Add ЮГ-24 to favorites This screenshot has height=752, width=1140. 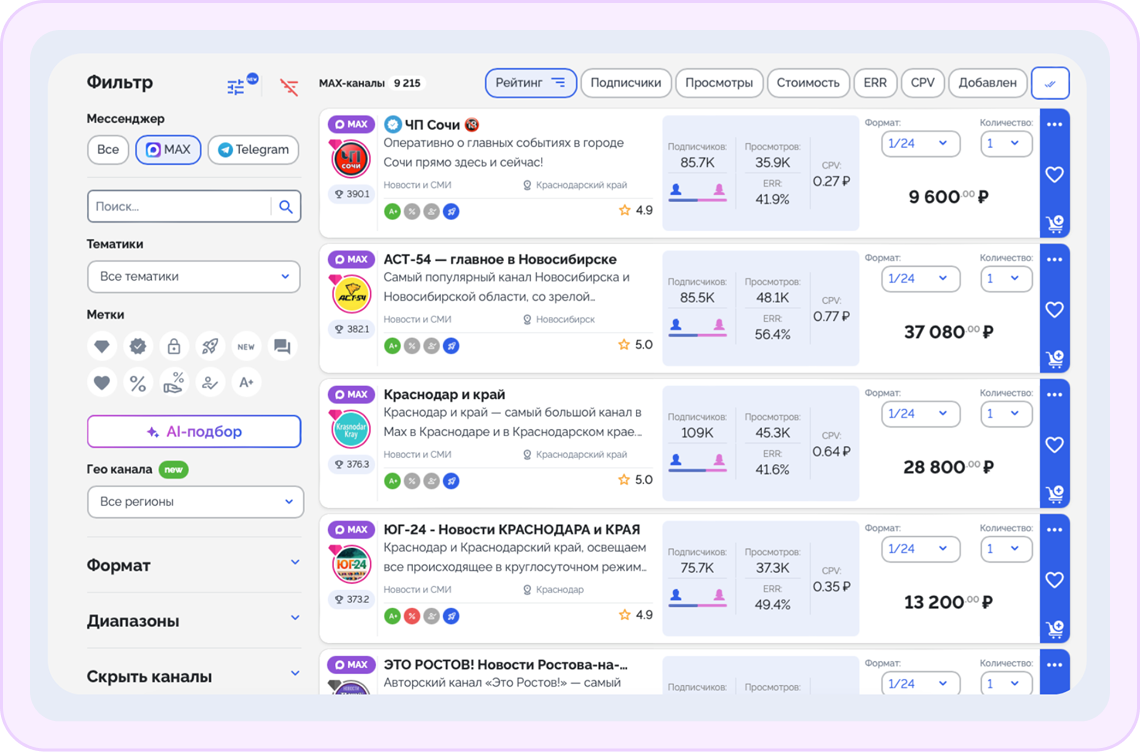coord(1054,580)
